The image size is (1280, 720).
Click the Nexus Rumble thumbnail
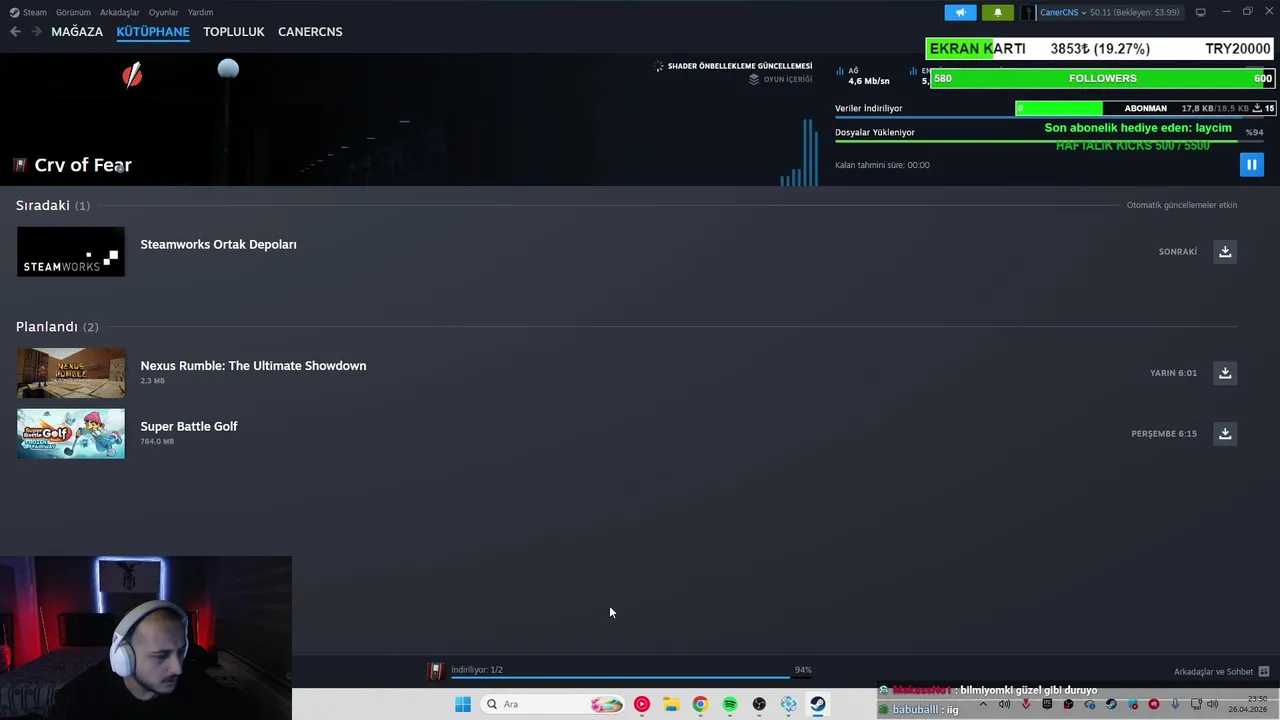(71, 373)
